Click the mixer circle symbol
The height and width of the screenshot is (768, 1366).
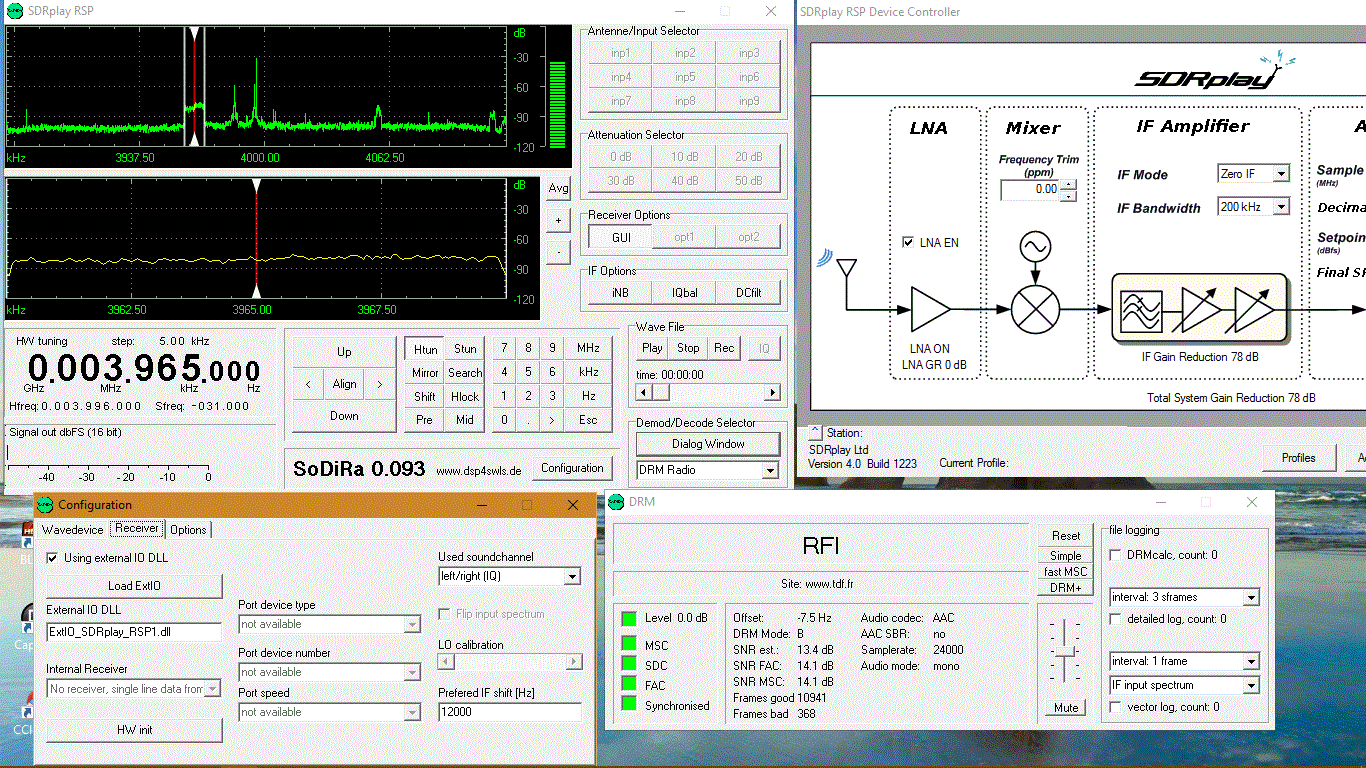click(x=1034, y=309)
